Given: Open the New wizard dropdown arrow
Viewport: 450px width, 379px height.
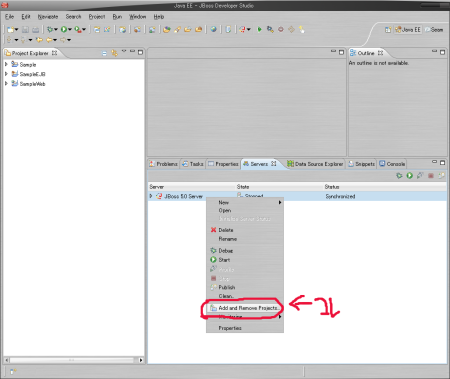Looking at the screenshot, I should pyautogui.click(x=17, y=30).
